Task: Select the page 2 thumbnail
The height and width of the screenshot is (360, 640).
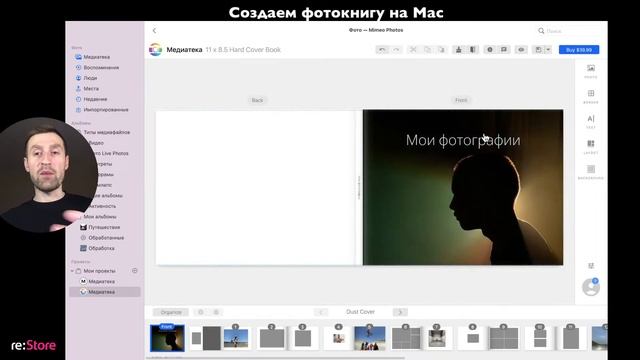Action: point(272,338)
